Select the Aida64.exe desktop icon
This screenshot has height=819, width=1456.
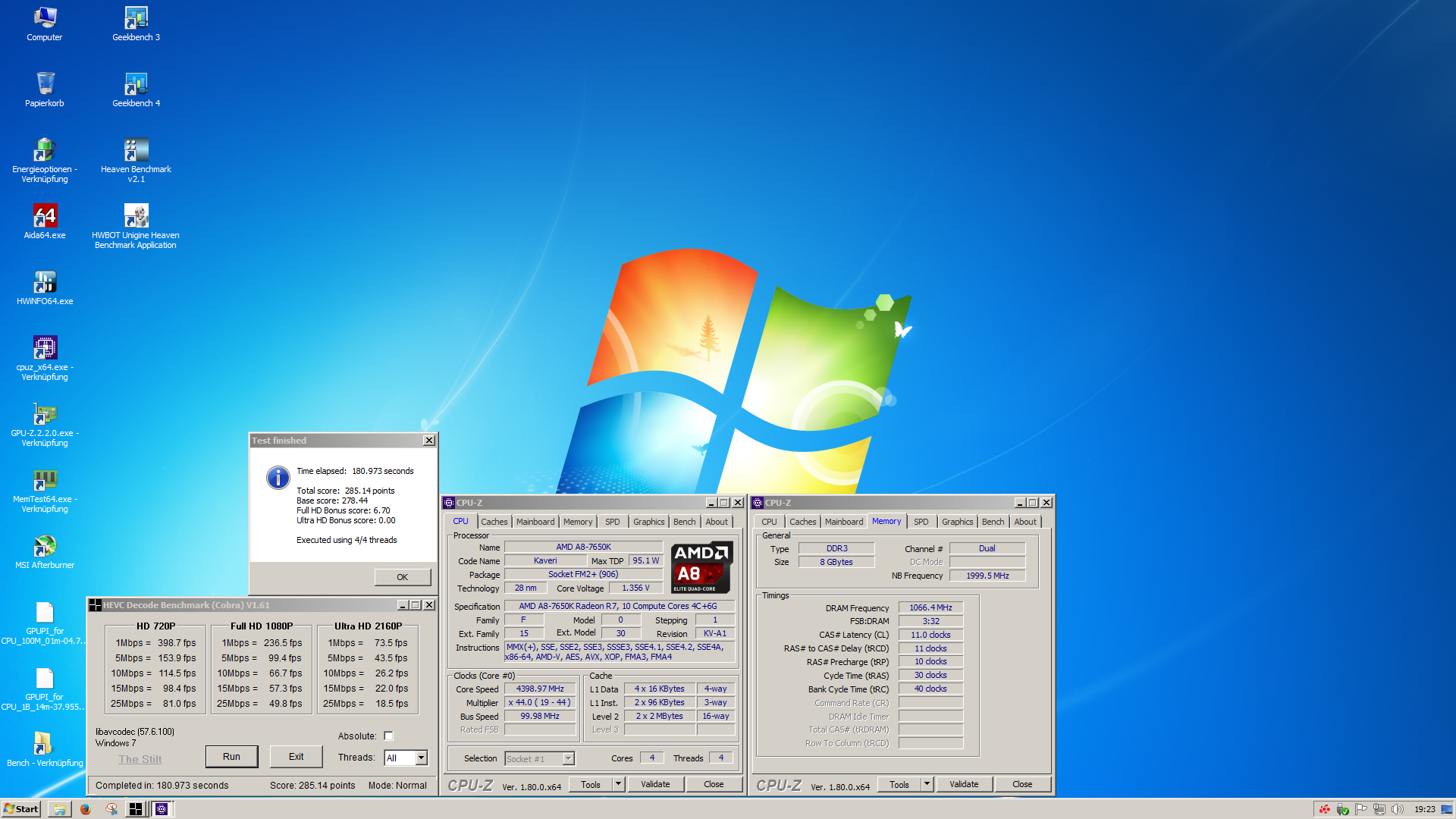coord(45,221)
